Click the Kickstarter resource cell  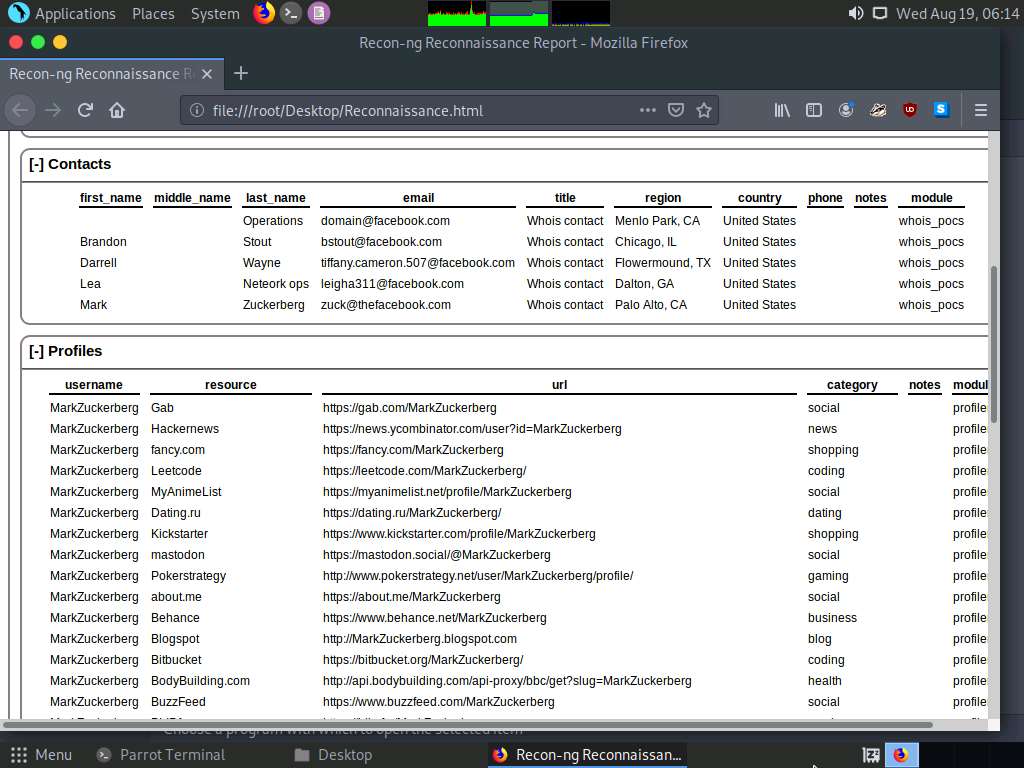(179, 534)
